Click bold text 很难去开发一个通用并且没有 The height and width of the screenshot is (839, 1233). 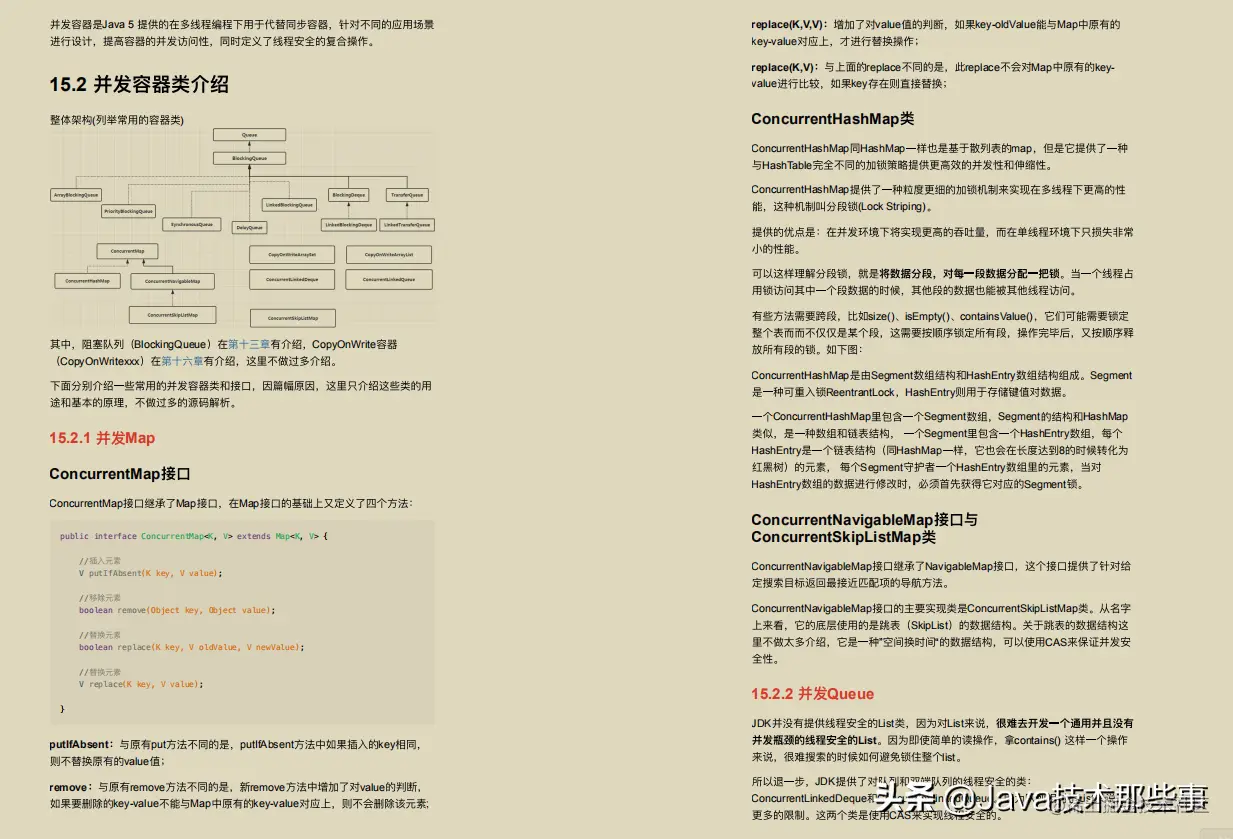point(1064,723)
